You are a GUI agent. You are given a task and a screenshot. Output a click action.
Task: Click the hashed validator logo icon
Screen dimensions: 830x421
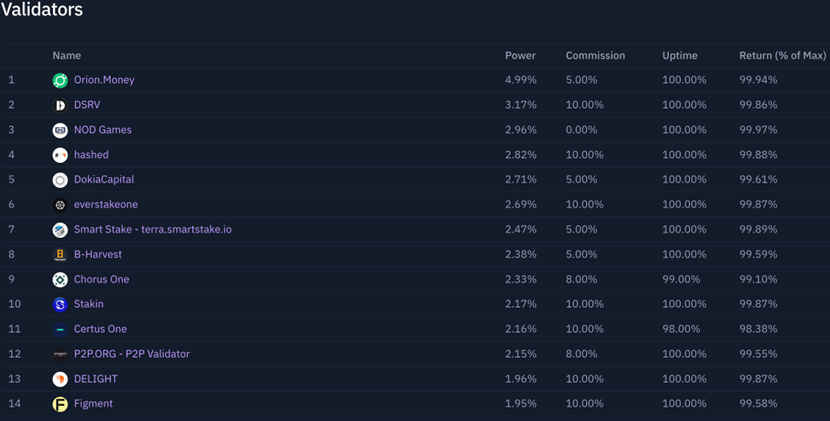click(60, 155)
